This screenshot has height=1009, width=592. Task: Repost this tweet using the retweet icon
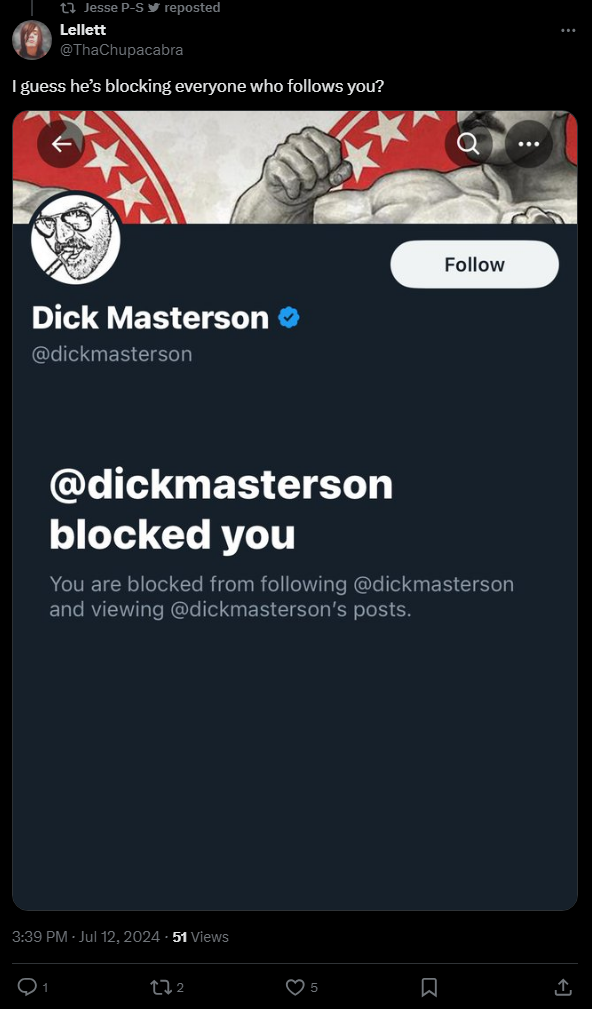pos(166,986)
